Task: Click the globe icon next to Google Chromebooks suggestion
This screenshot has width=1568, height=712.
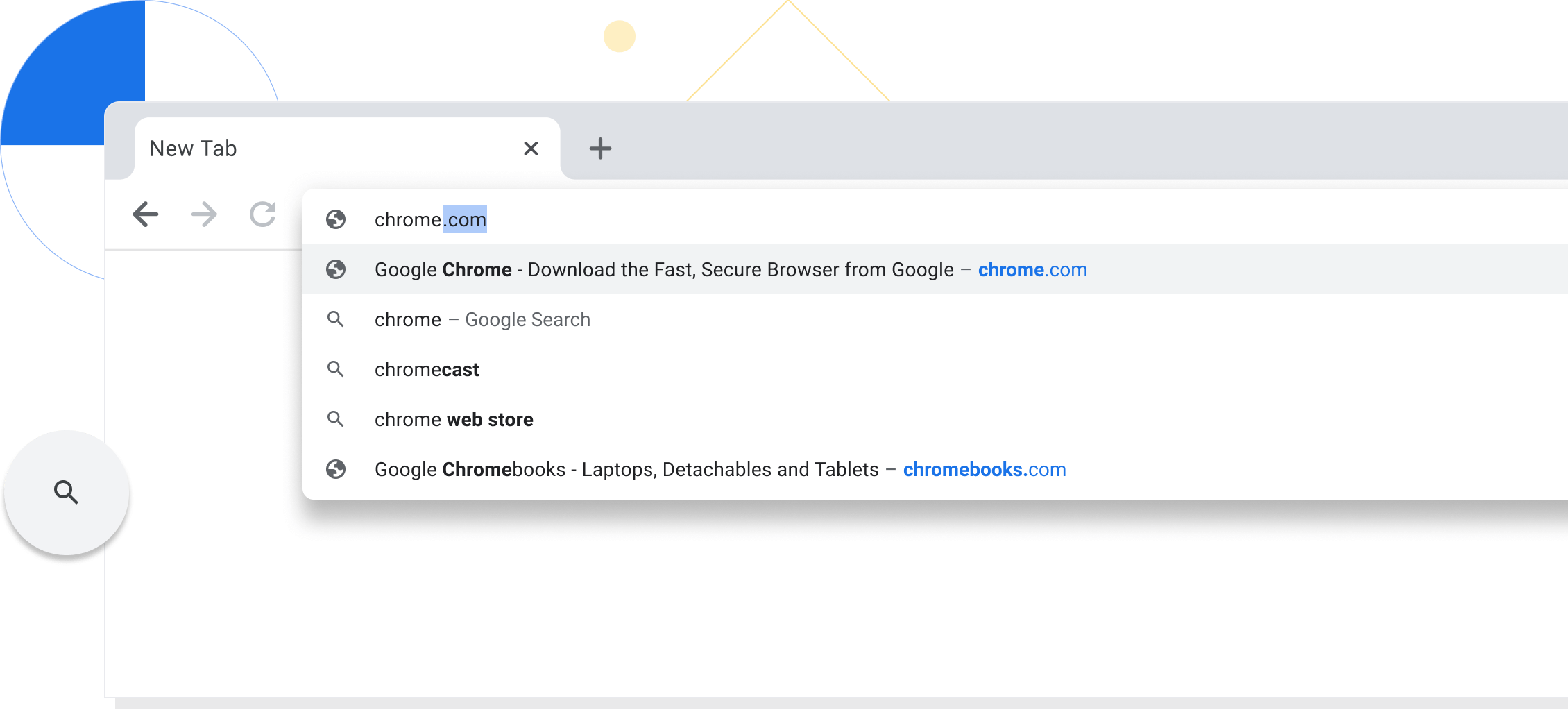Action: click(336, 469)
